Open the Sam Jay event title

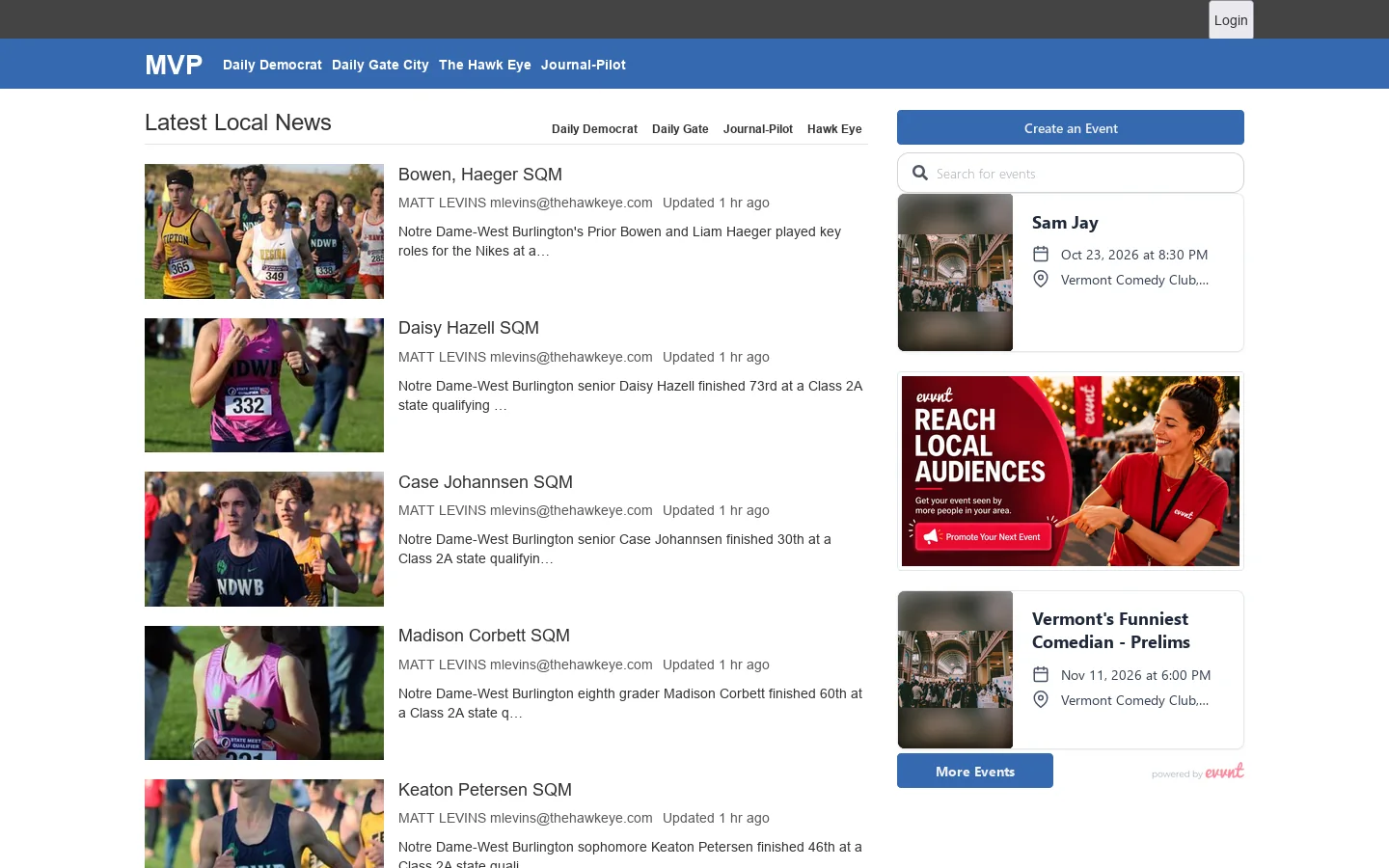1065,223
